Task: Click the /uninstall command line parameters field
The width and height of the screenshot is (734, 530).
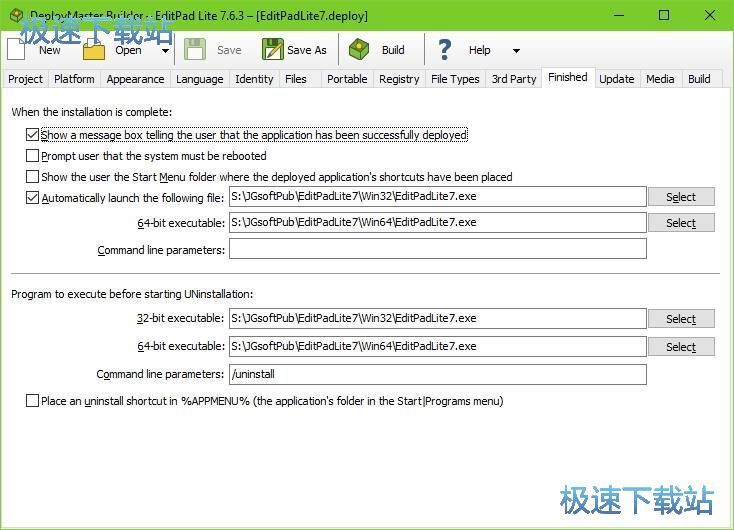Action: click(438, 374)
